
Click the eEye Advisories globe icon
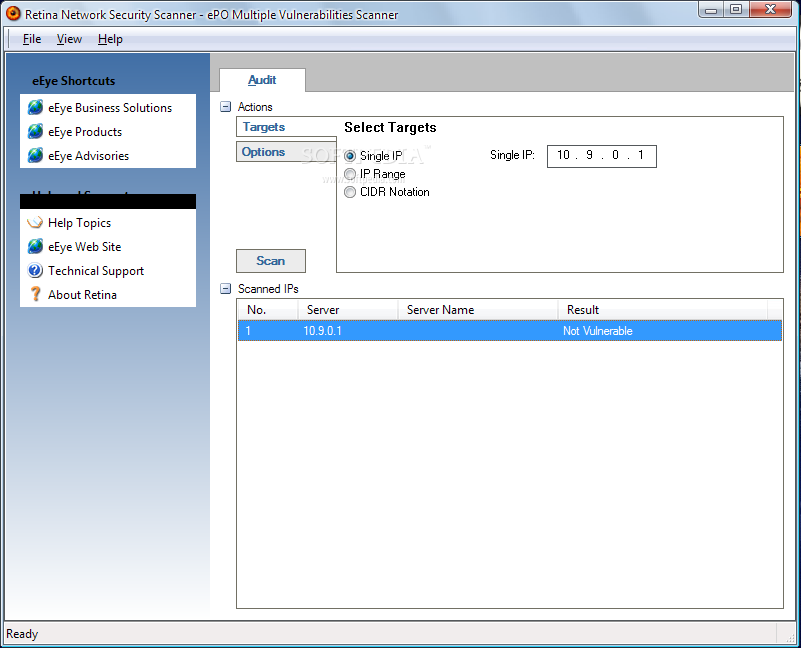[35, 155]
